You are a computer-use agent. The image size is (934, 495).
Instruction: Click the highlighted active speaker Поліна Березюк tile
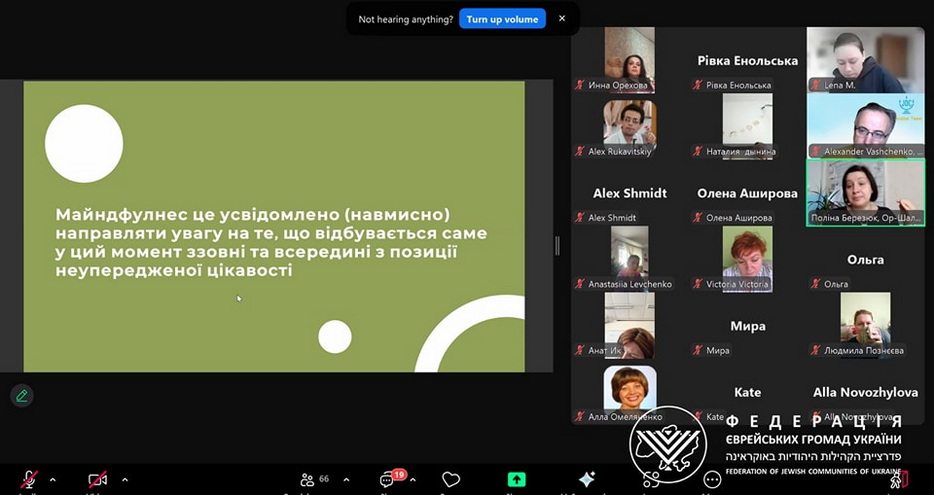[x=866, y=192]
